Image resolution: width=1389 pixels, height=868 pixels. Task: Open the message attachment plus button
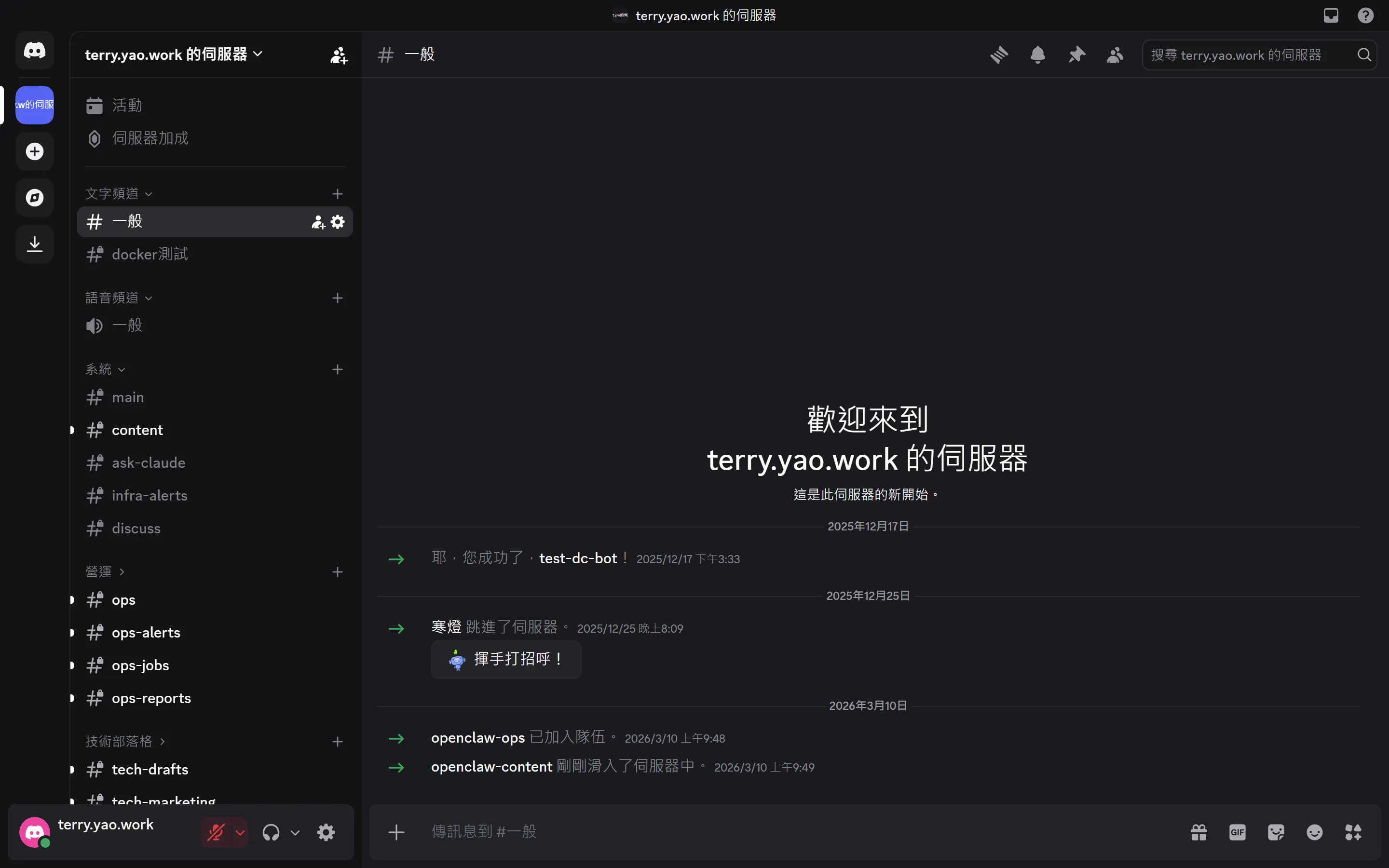tap(396, 832)
